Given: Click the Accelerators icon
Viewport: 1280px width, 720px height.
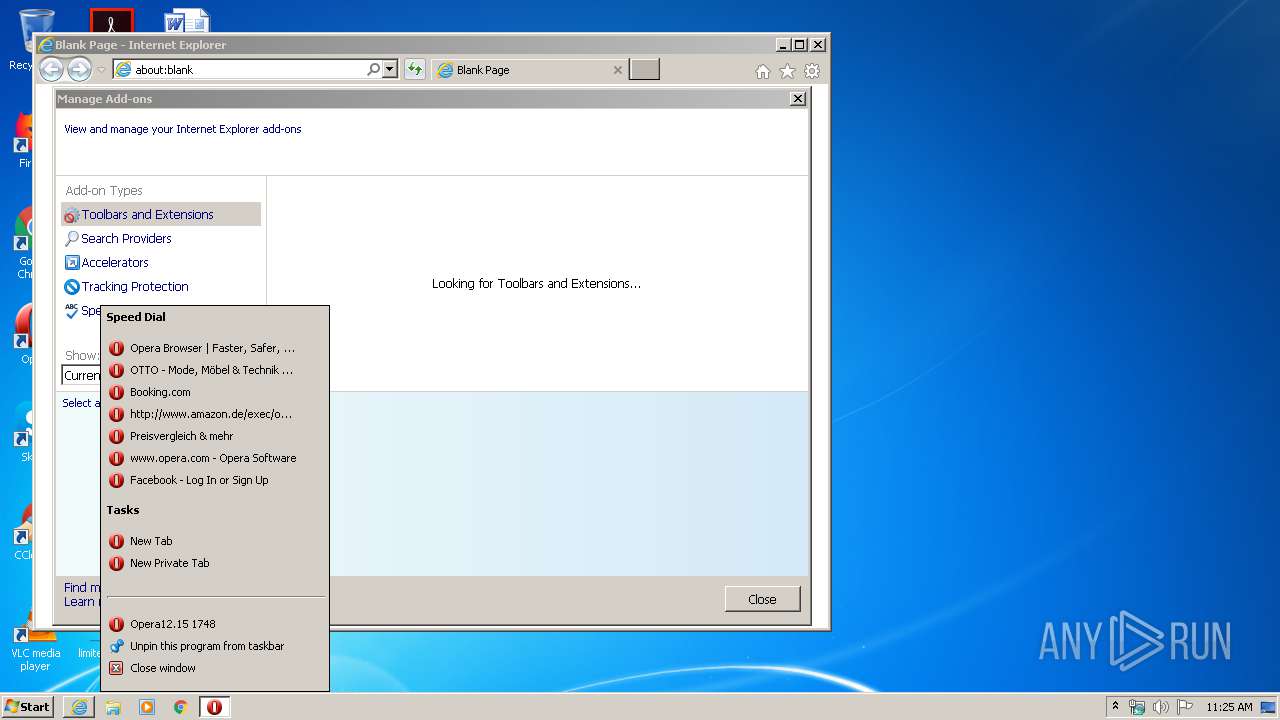Looking at the screenshot, I should tap(71, 262).
